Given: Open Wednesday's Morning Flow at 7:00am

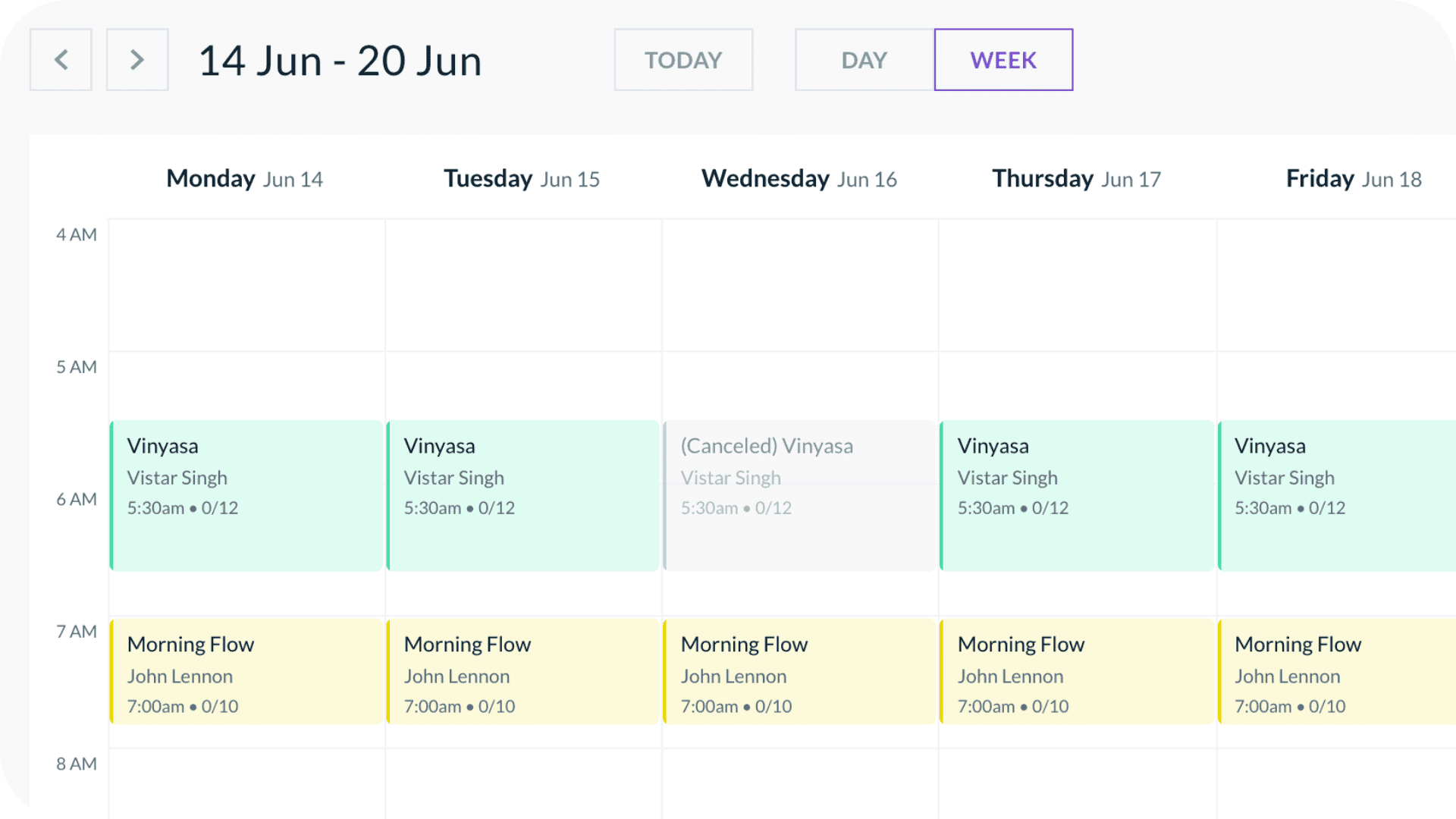Looking at the screenshot, I should (800, 672).
